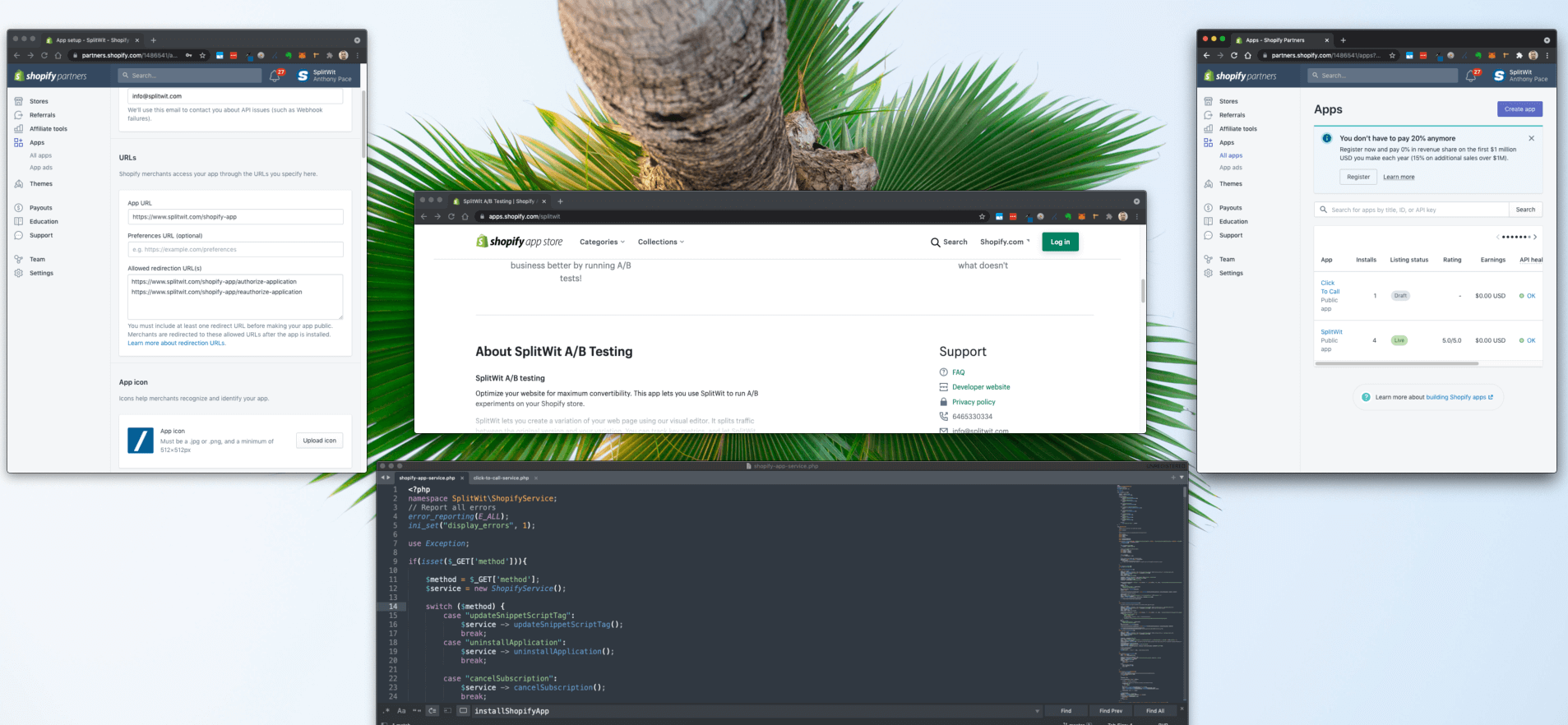The height and width of the screenshot is (725, 1568).
Task: Select All apps in Apps list sidebar
Action: [x=1231, y=155]
